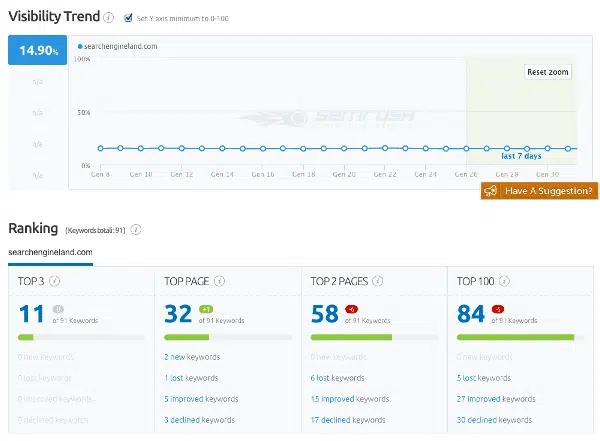This screenshot has height=441, width=600.
Task: Click the 'last 7 days' chart label
Action: [x=521, y=156]
